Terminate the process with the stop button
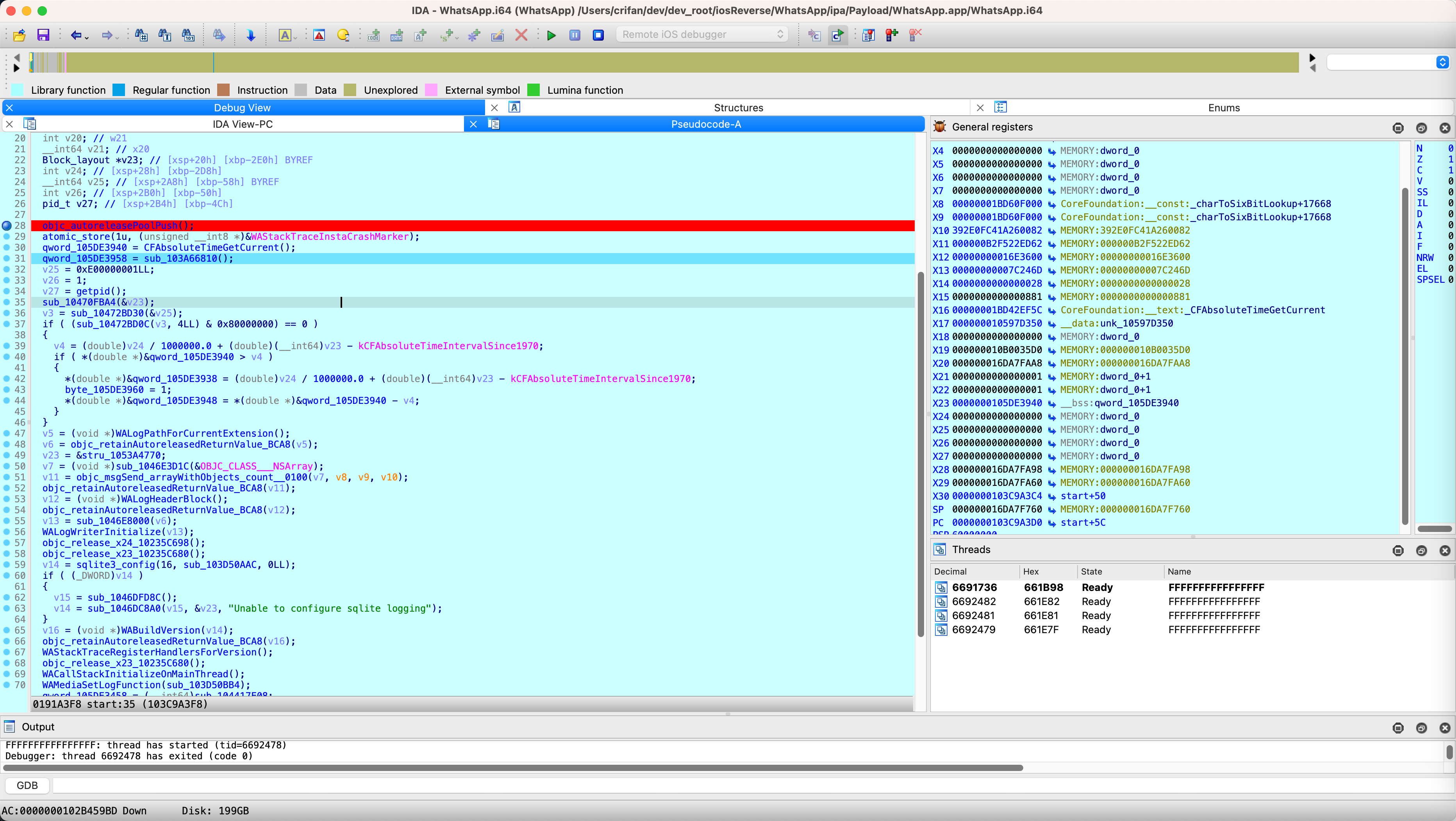The height and width of the screenshot is (821, 1456). coord(598,35)
